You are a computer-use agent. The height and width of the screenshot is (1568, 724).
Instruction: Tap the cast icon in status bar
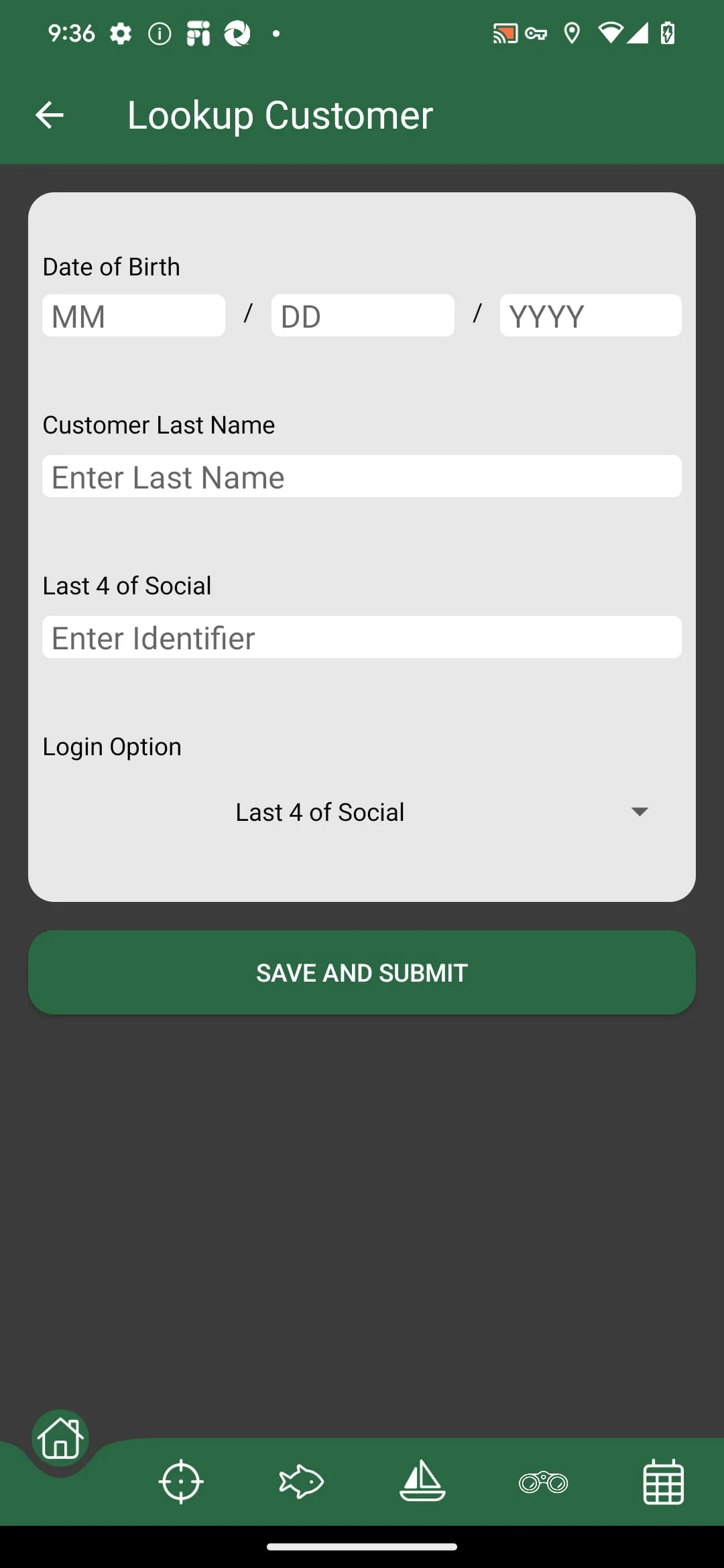click(505, 33)
